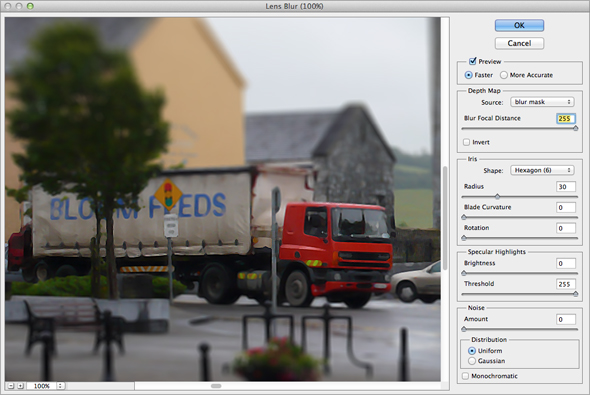
Task: Click the Blur Focal Distance value field
Action: [566, 118]
